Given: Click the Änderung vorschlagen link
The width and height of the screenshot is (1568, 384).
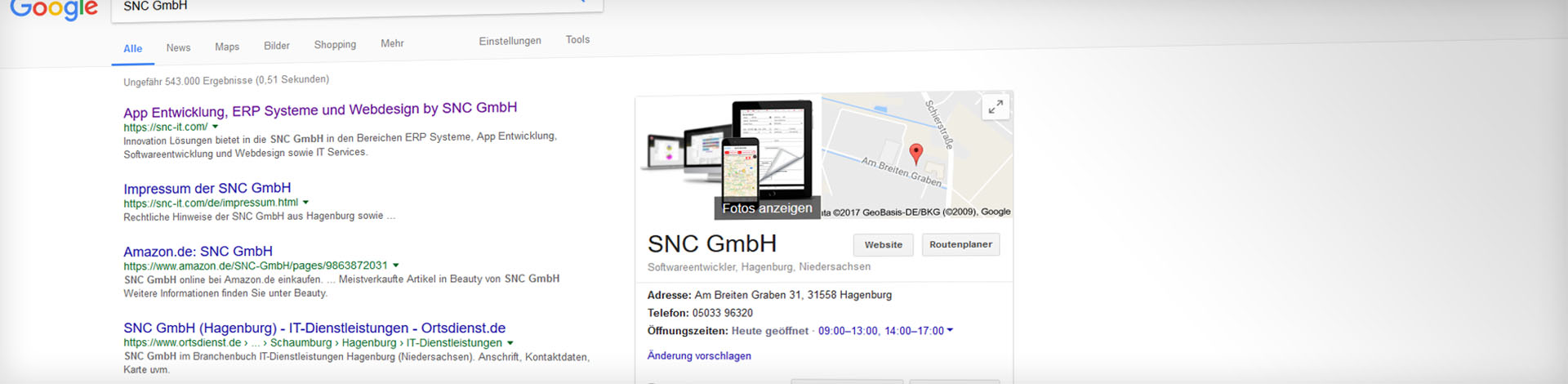Looking at the screenshot, I should click(699, 355).
